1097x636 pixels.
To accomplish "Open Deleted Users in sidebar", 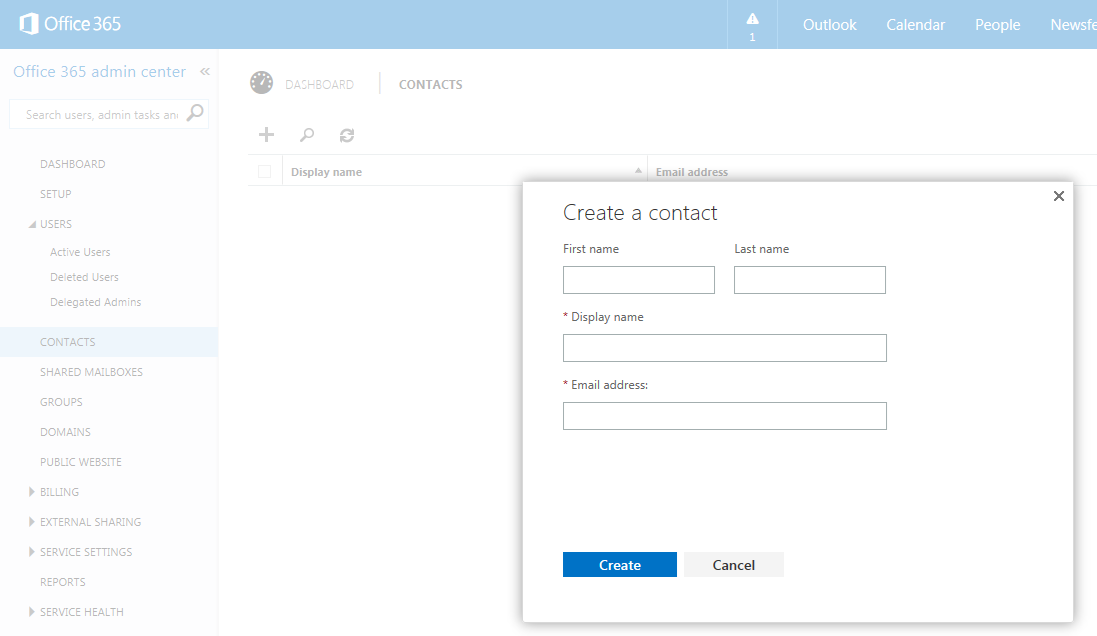I will pos(84,277).
